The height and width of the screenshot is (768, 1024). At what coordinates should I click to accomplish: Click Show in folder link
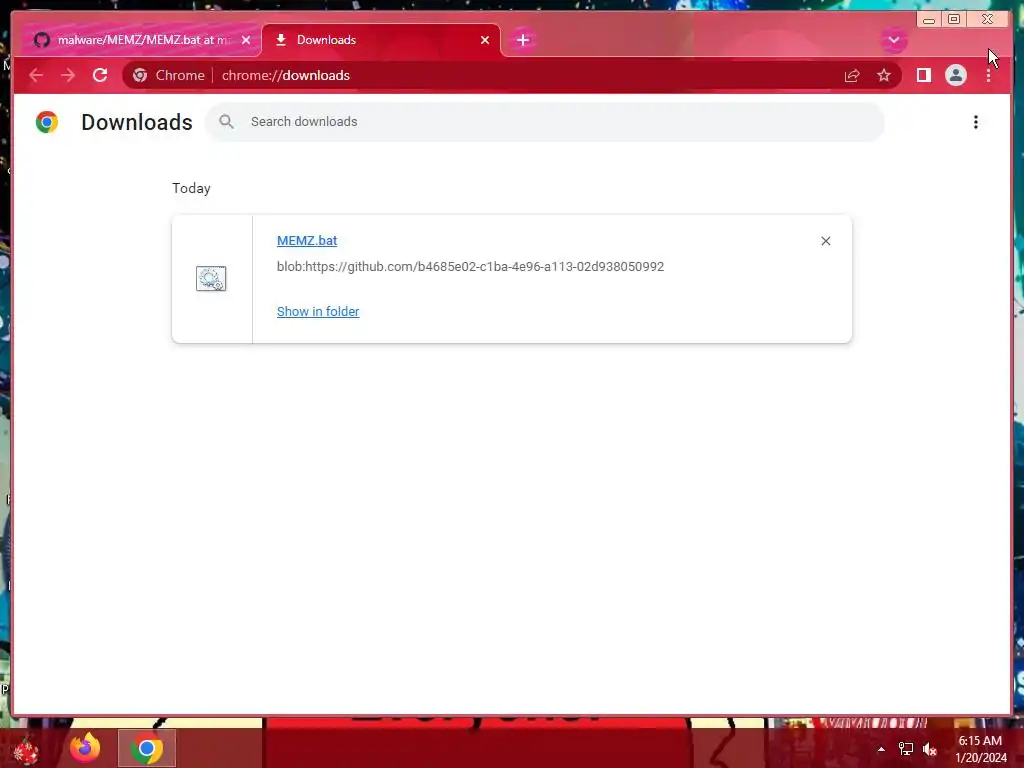318,312
